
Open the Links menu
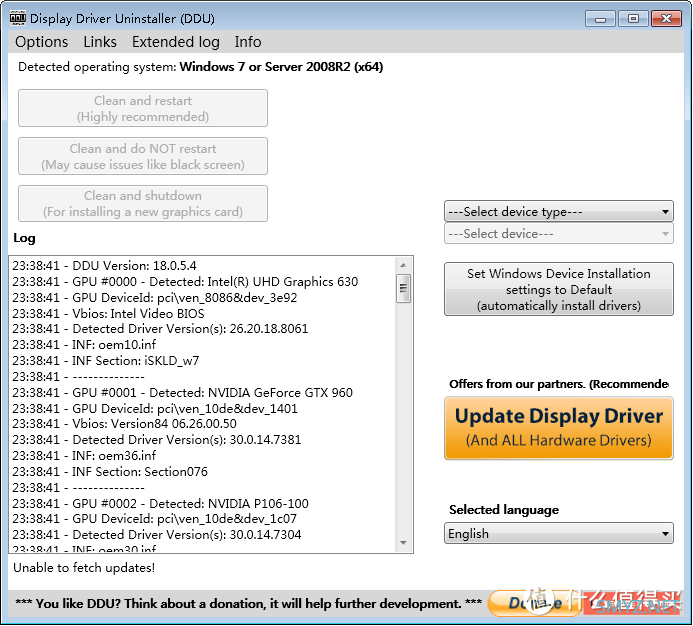(100, 42)
